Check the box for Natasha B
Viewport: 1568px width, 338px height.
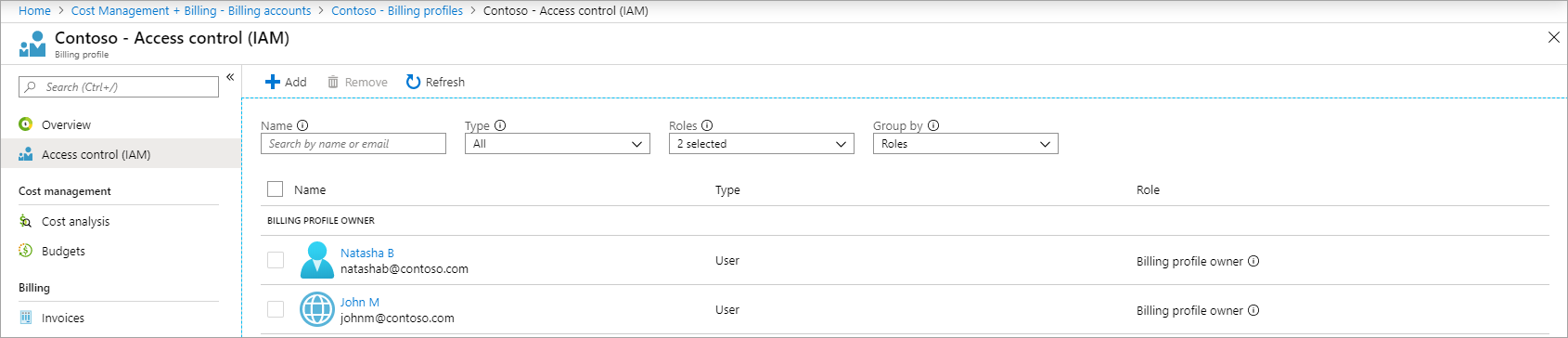pos(276,260)
